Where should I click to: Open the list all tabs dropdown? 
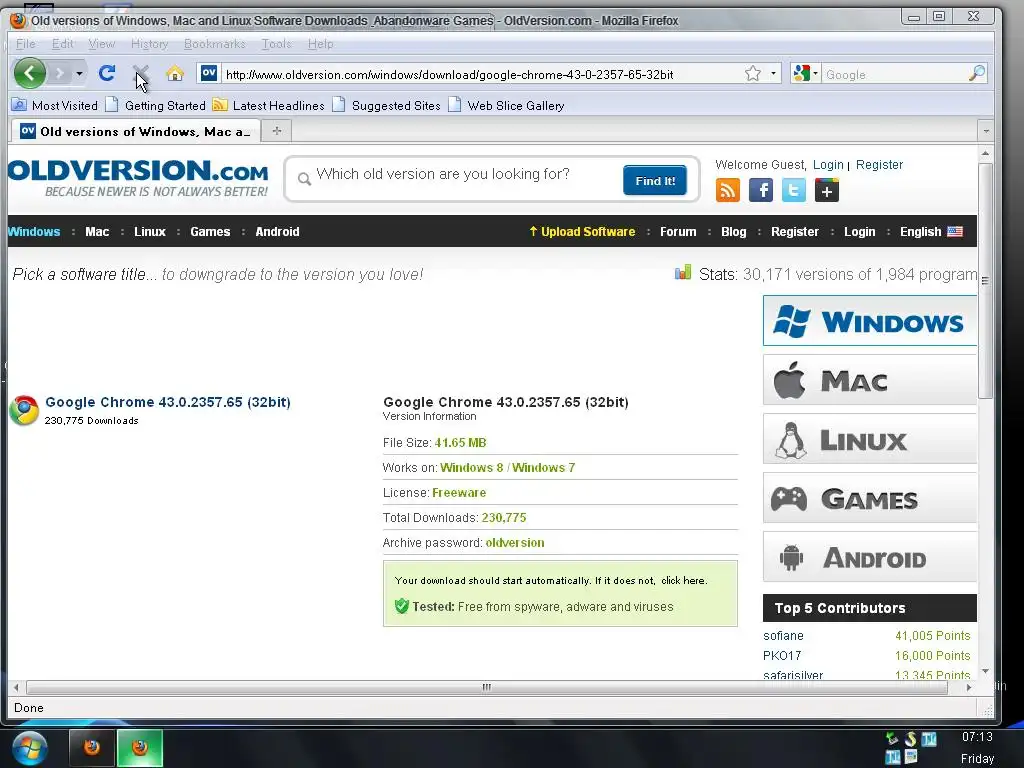tap(985, 131)
